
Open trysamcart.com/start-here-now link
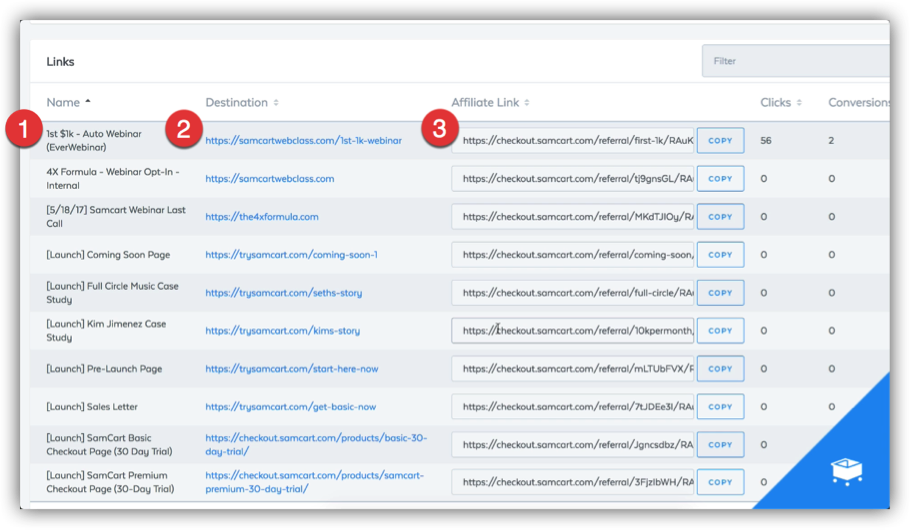pyautogui.click(x=292, y=369)
